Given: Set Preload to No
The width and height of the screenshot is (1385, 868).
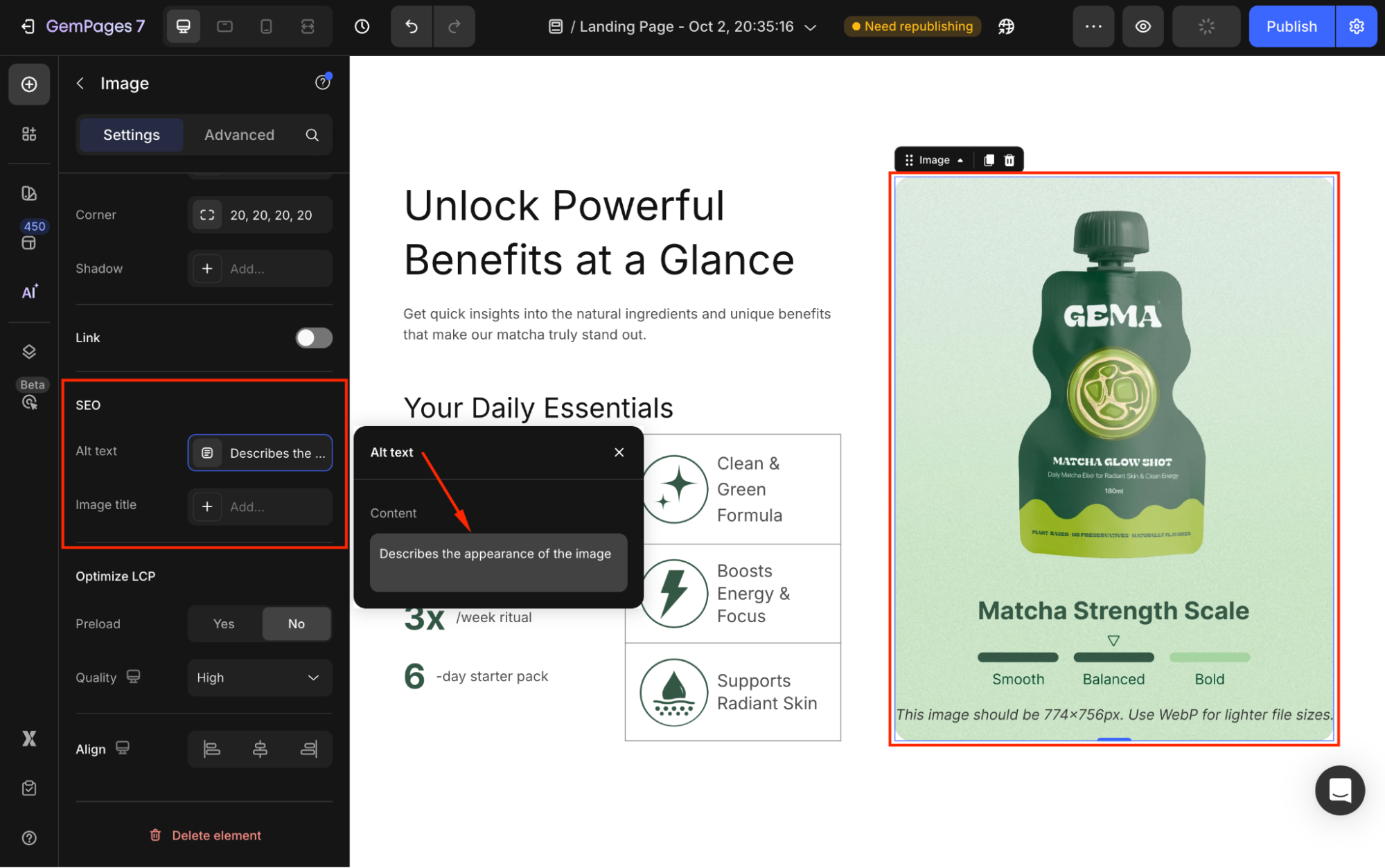Looking at the screenshot, I should click(296, 623).
